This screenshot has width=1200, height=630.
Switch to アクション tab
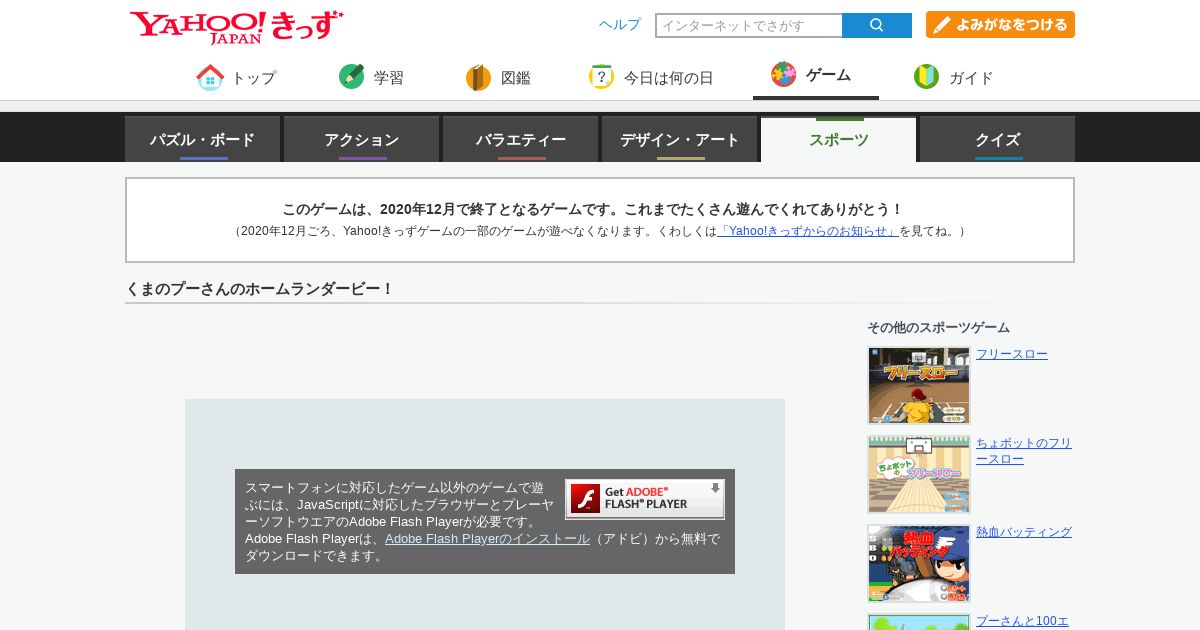[362, 139]
